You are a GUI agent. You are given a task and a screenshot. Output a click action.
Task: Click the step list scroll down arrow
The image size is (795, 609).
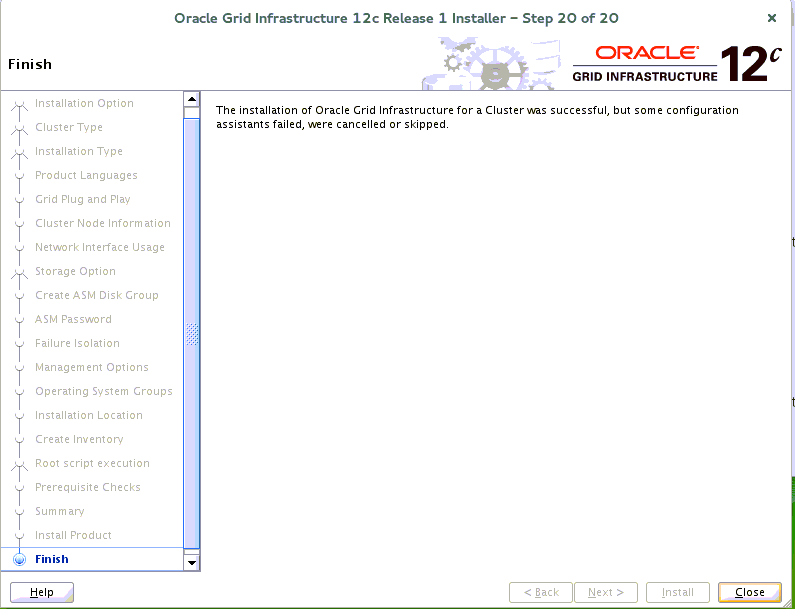(192, 562)
